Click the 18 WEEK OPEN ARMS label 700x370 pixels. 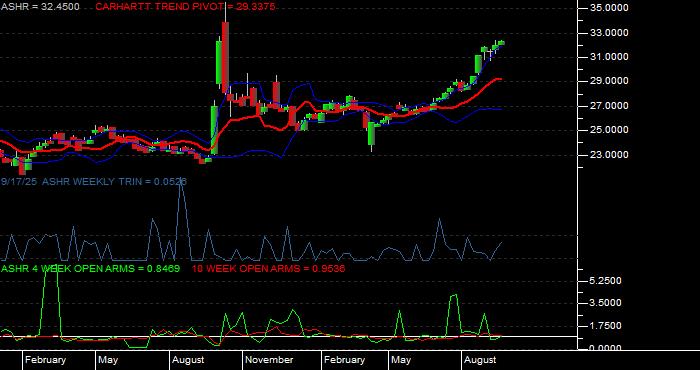(x=268, y=269)
